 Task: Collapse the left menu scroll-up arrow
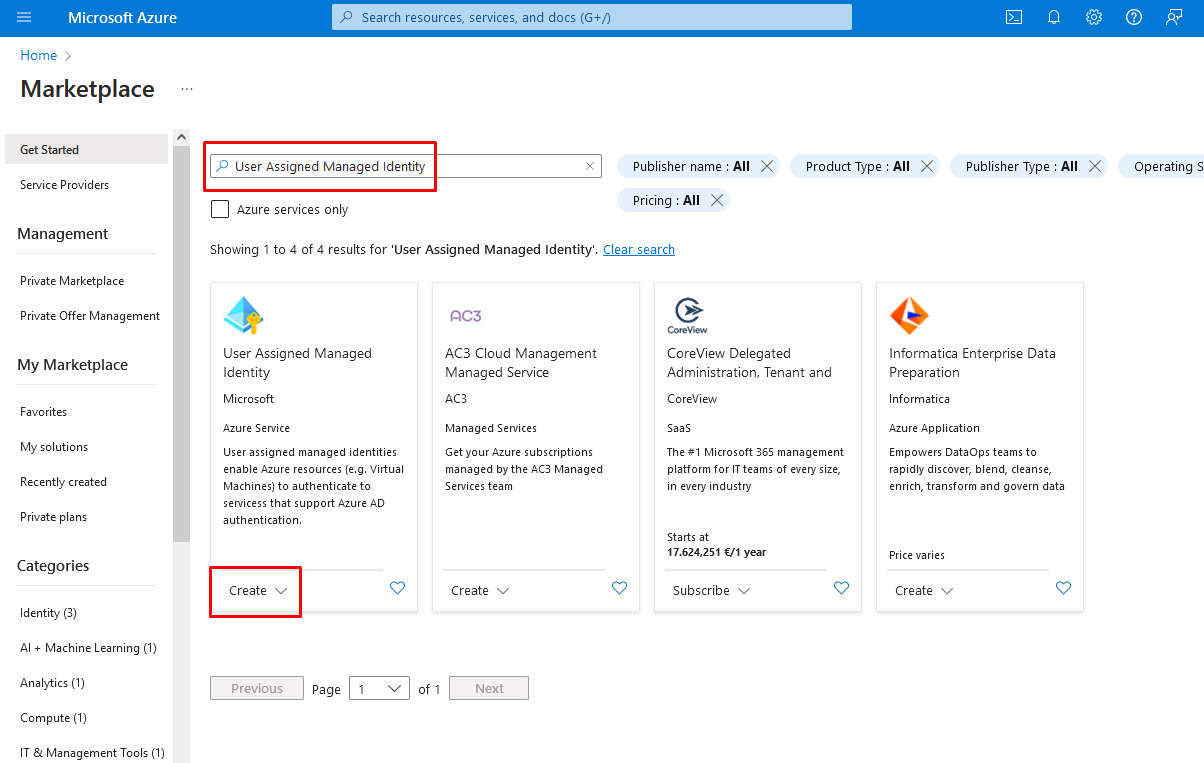point(181,136)
